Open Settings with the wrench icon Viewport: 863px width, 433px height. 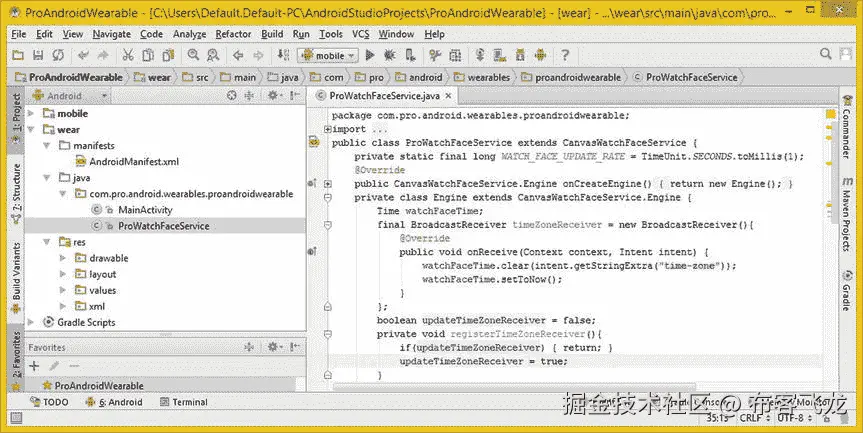(435, 55)
